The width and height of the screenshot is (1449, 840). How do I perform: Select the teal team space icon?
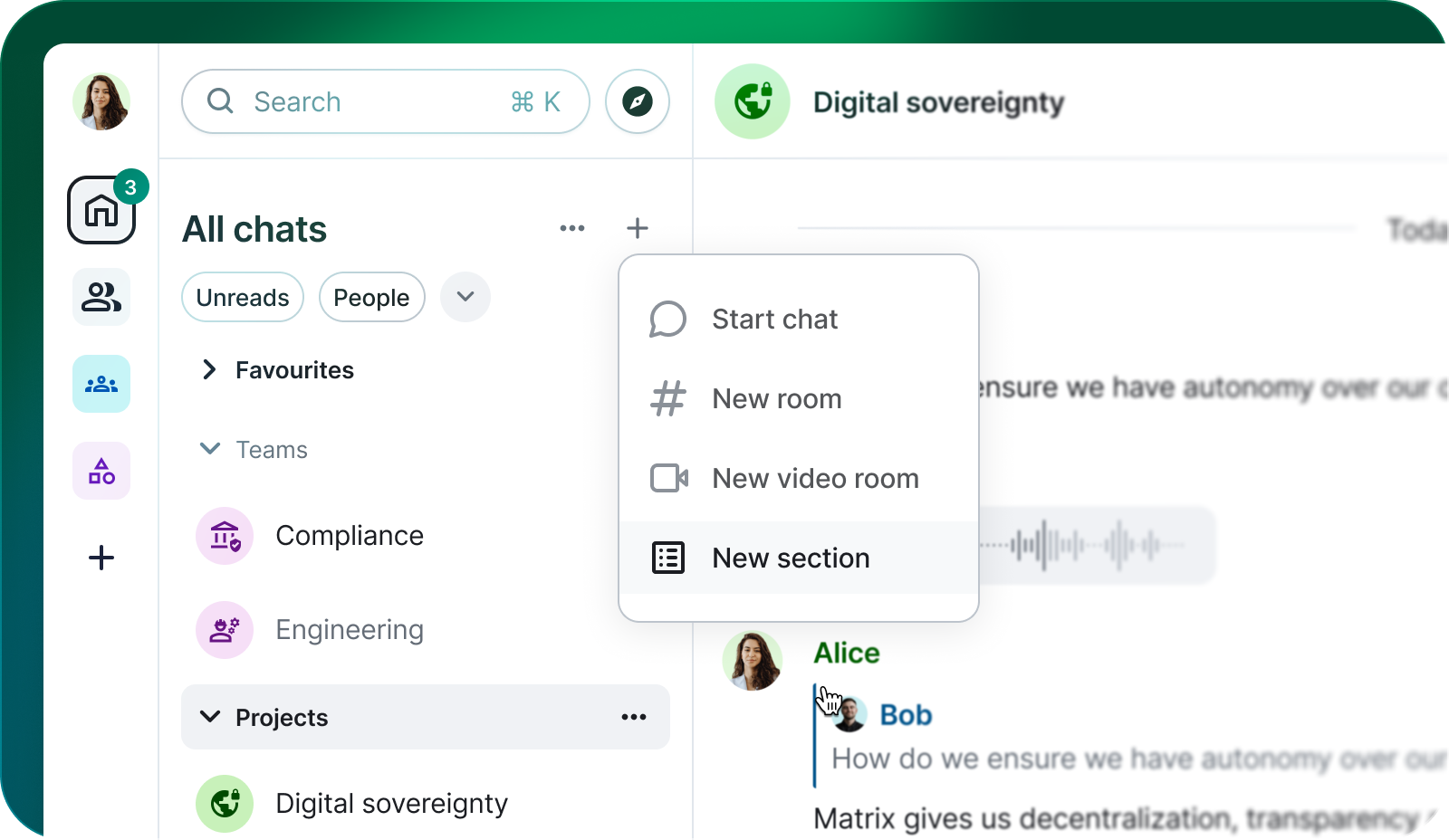(x=101, y=384)
